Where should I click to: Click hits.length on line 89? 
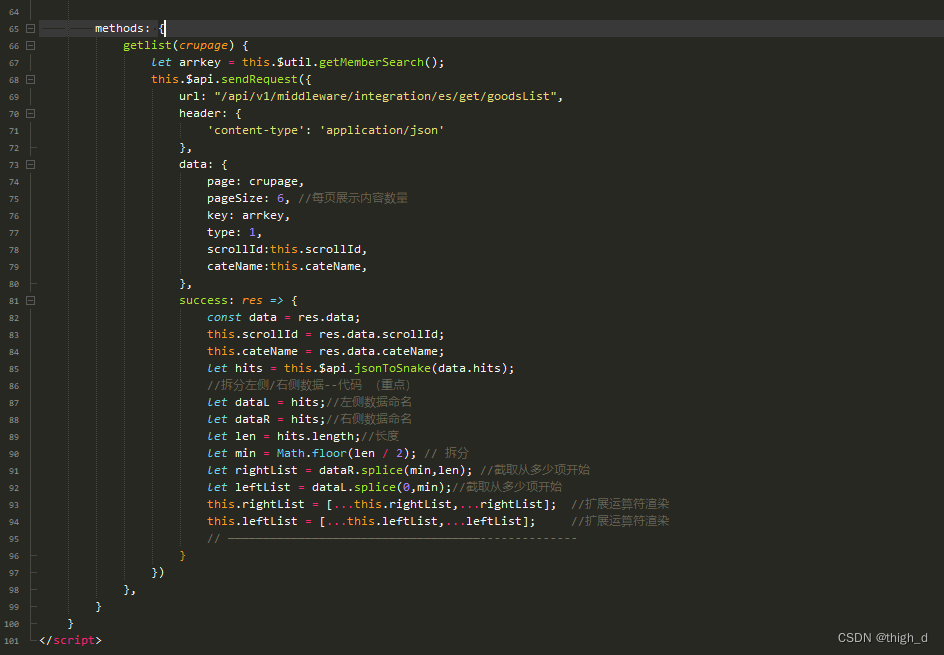318,436
